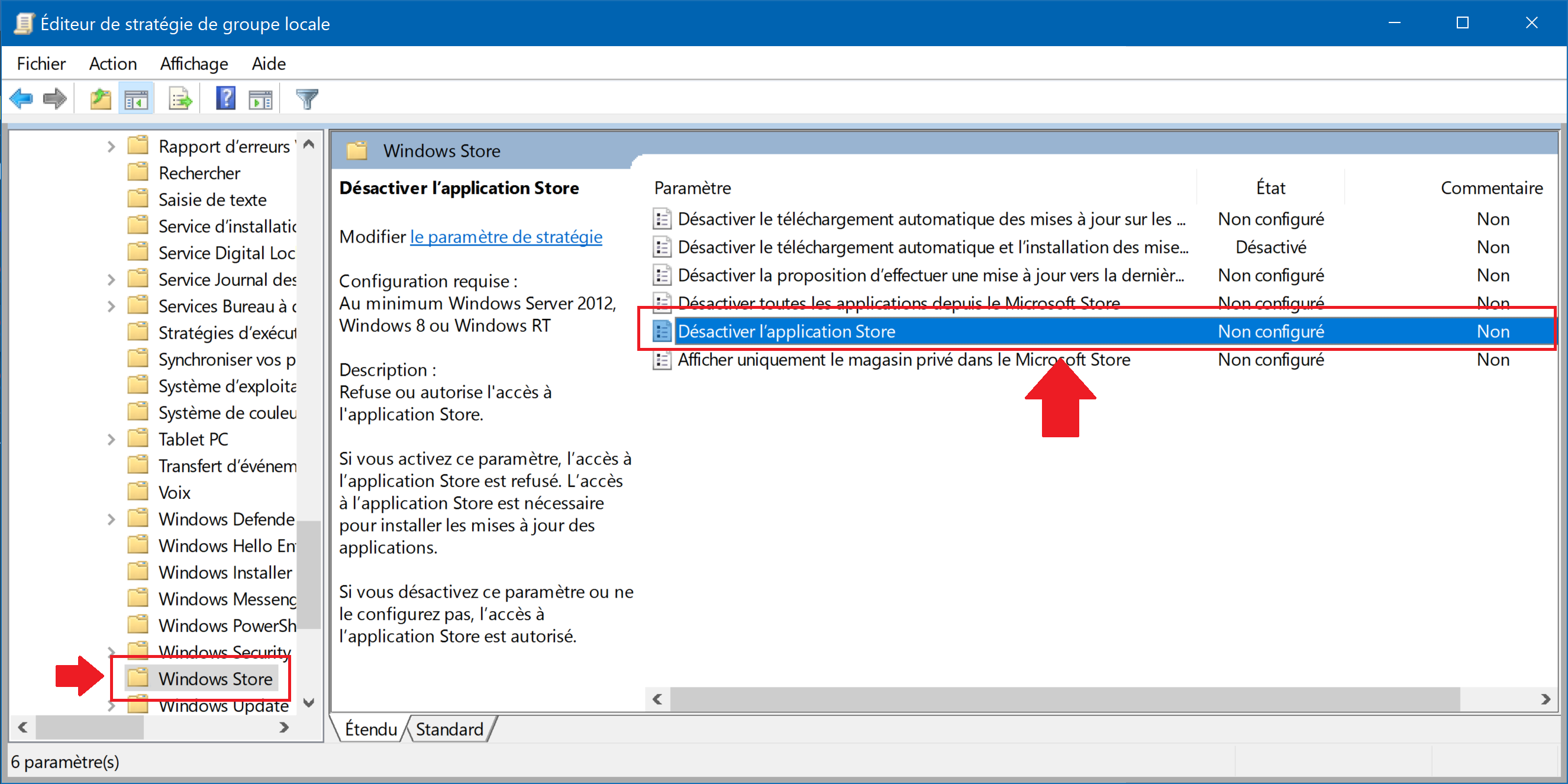Screen dimensions: 1568x784
Task: Open Help via blue question mark icon
Action: (225, 99)
